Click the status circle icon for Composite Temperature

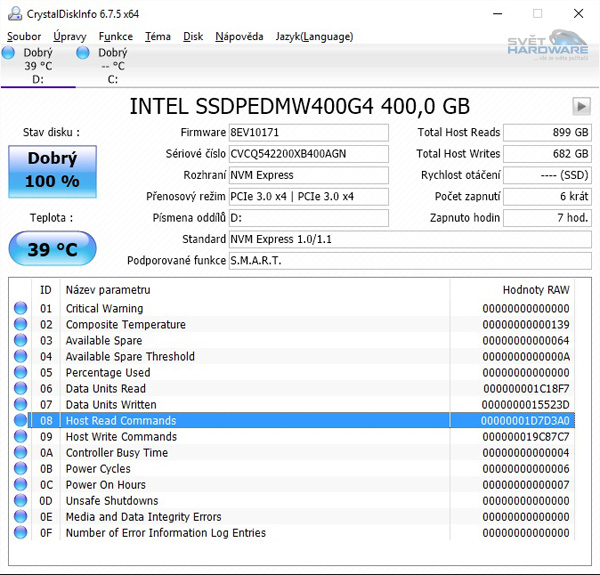(x=20, y=324)
